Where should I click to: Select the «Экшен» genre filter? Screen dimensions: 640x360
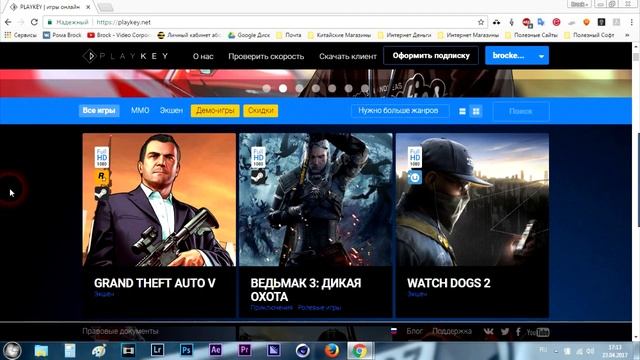[171, 111]
